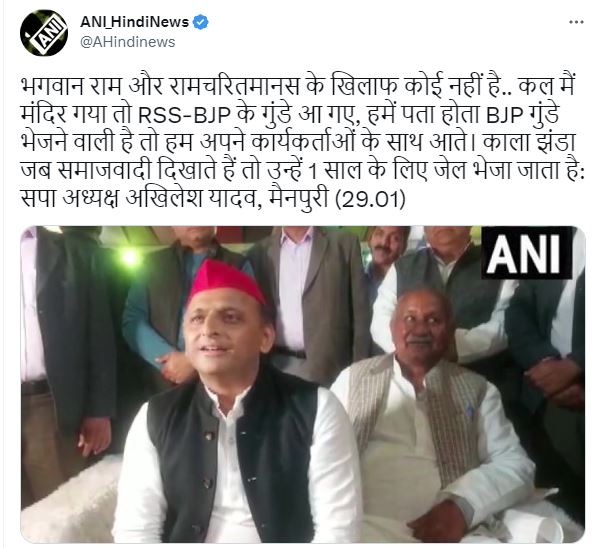Image resolution: width=596 pixels, height=548 pixels.
Task: Open the embedded press photo
Action: point(303,384)
